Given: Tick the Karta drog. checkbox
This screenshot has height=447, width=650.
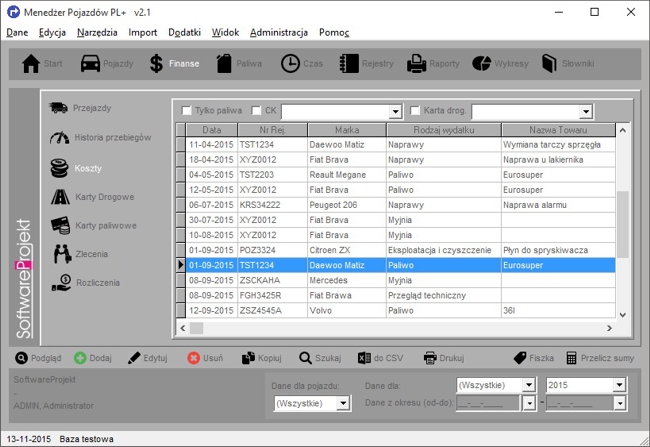Looking at the screenshot, I should pos(415,110).
